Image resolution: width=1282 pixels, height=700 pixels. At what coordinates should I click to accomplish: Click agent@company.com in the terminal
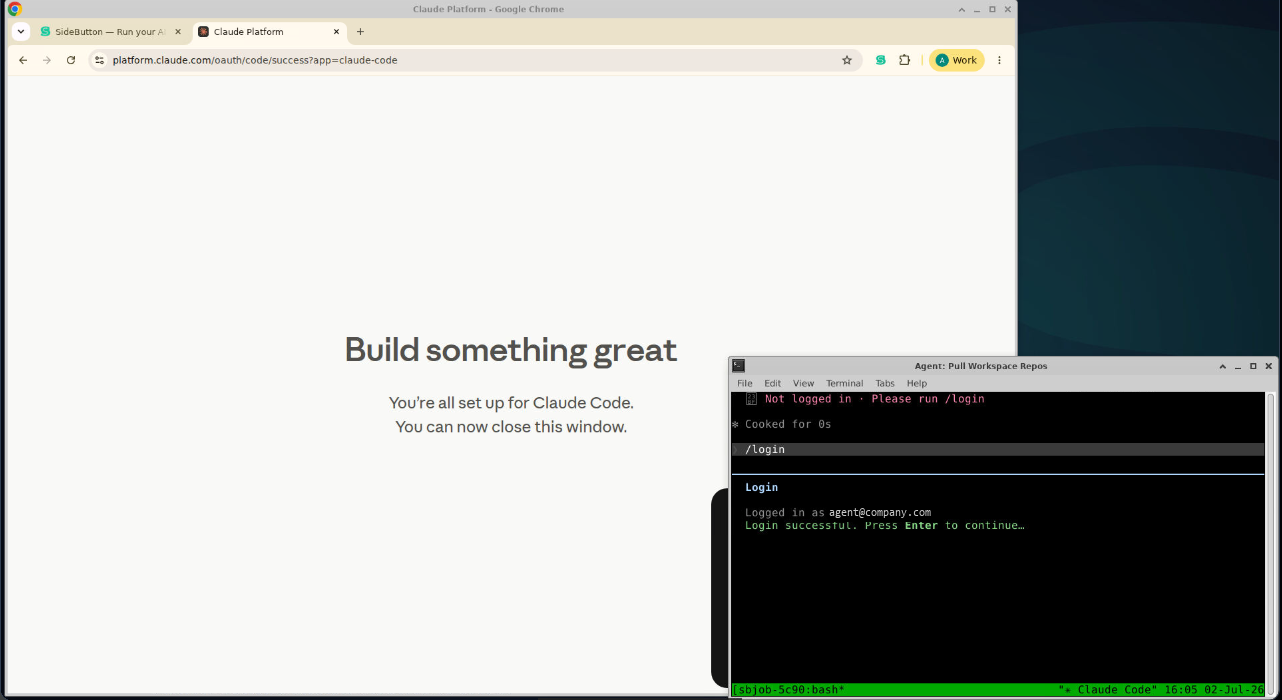point(880,512)
